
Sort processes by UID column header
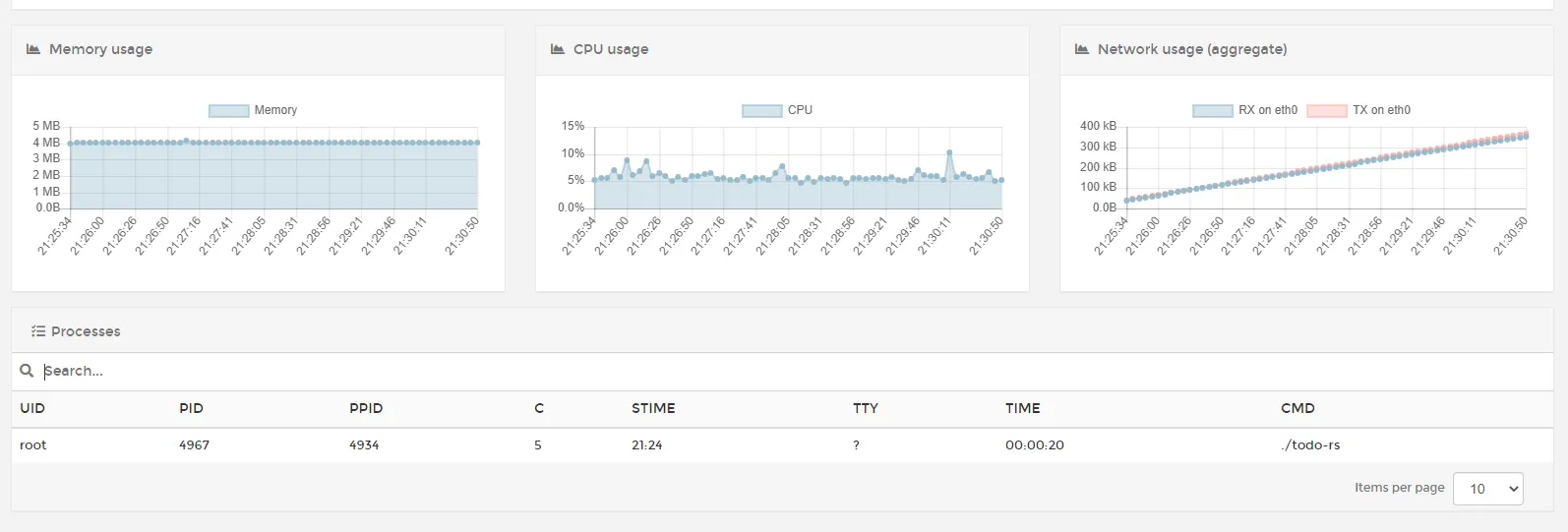(x=32, y=408)
